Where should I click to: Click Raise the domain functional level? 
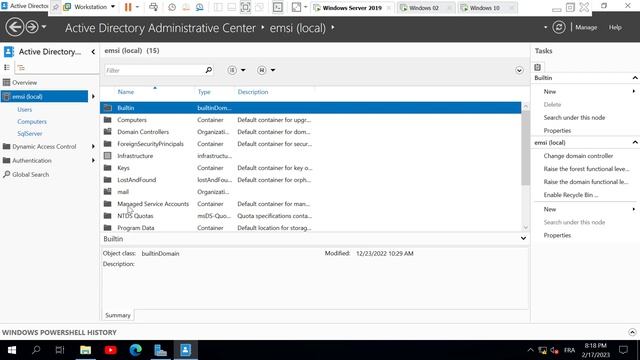pos(586,182)
